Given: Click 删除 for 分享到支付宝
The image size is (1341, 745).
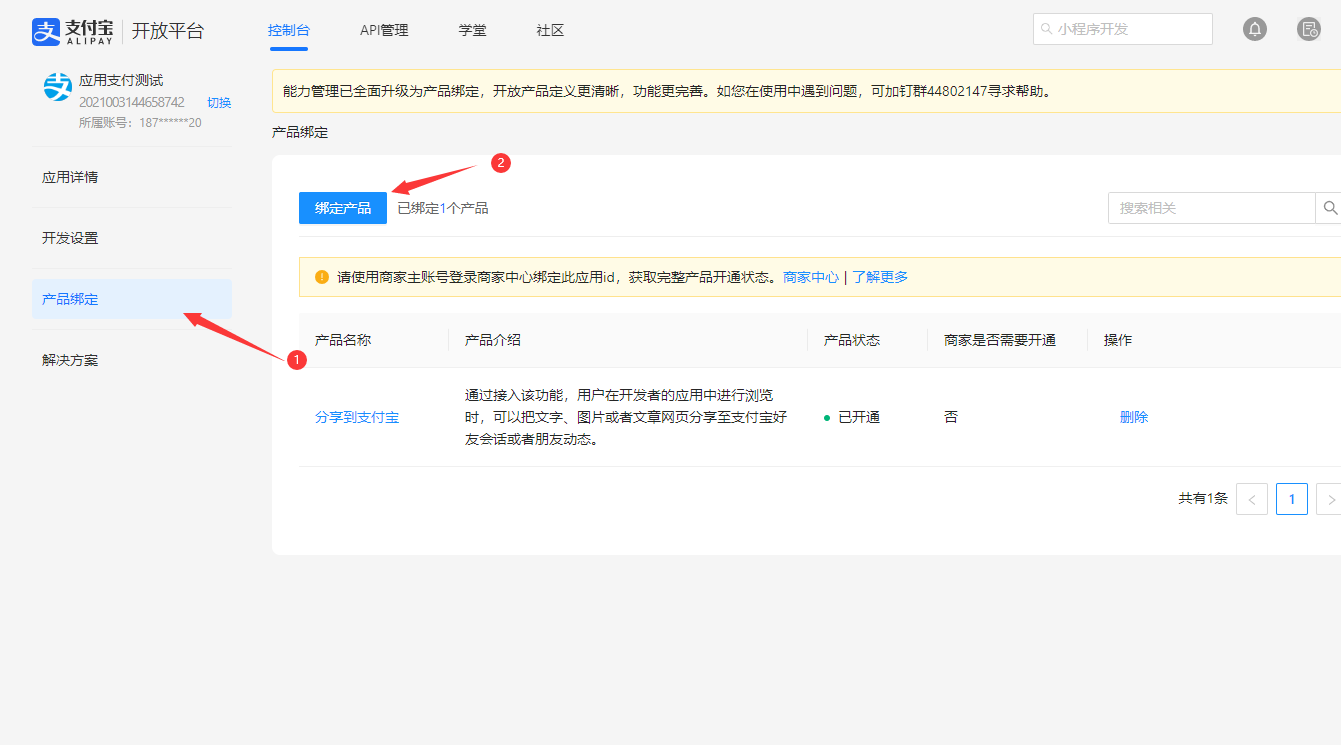Looking at the screenshot, I should pos(1134,417).
